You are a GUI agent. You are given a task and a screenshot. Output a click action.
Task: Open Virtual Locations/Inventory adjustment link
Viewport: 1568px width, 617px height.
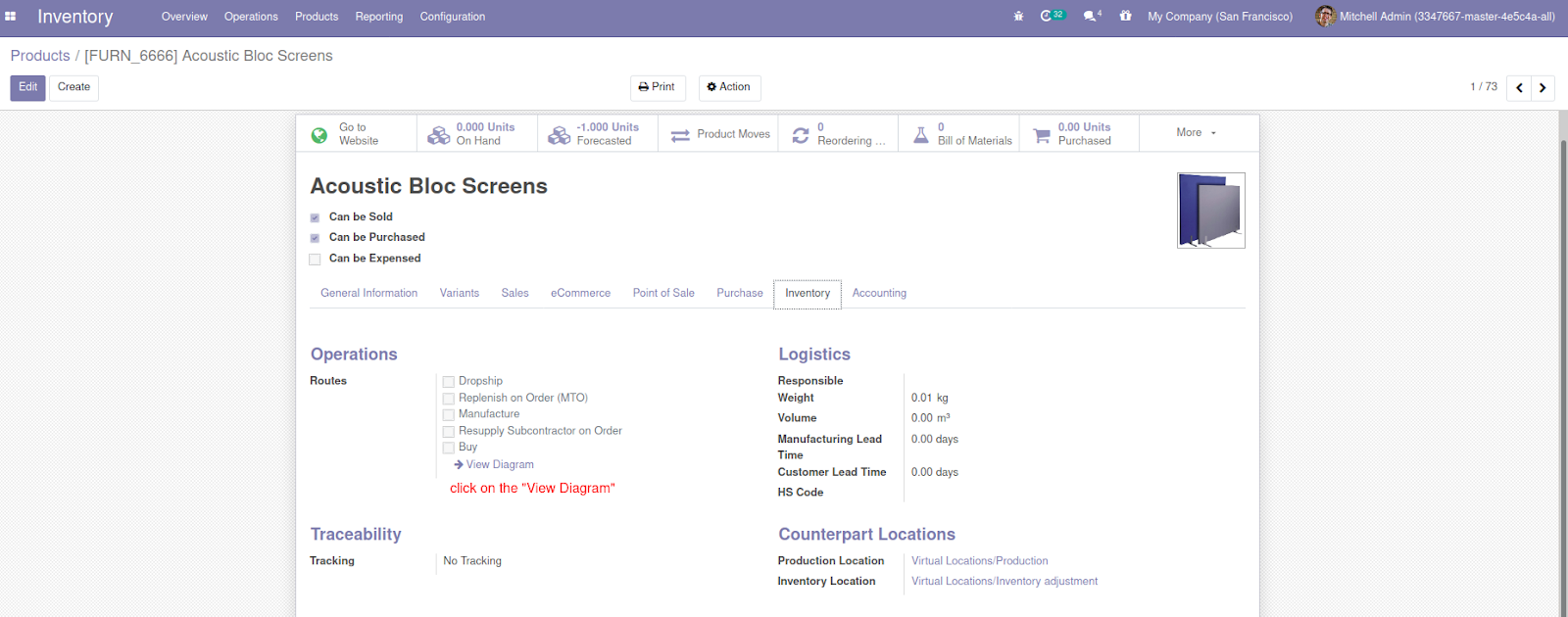[x=1004, y=582]
